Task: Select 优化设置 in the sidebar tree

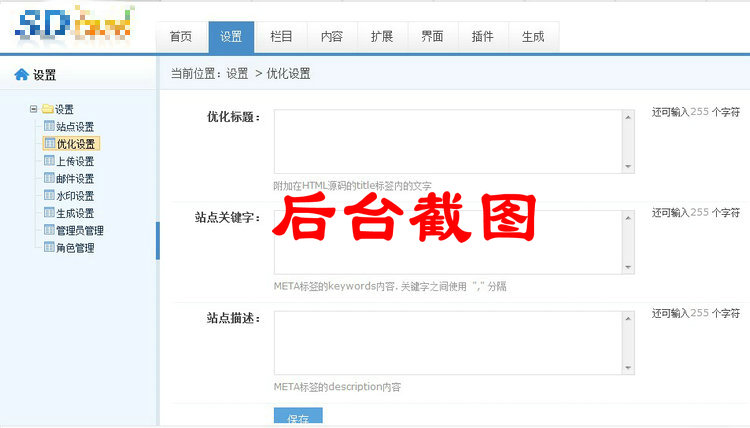Action: [76, 144]
